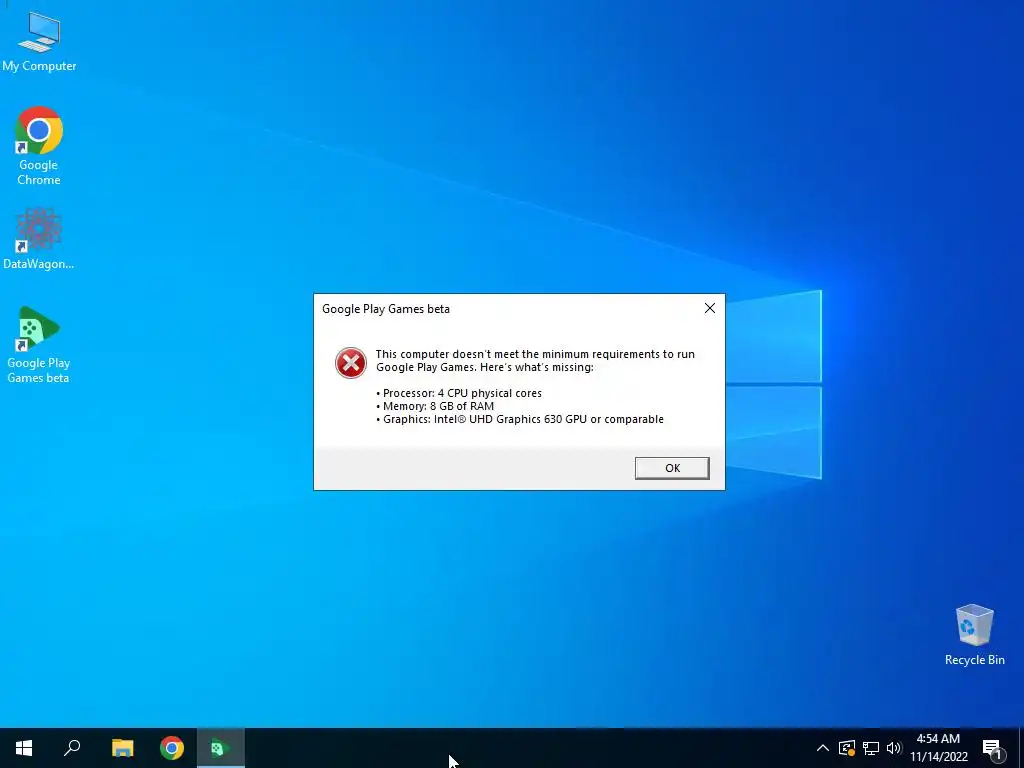1024x768 pixels.
Task: Click the 'Processor: 4 CPU physical cores' line
Action: (x=459, y=393)
